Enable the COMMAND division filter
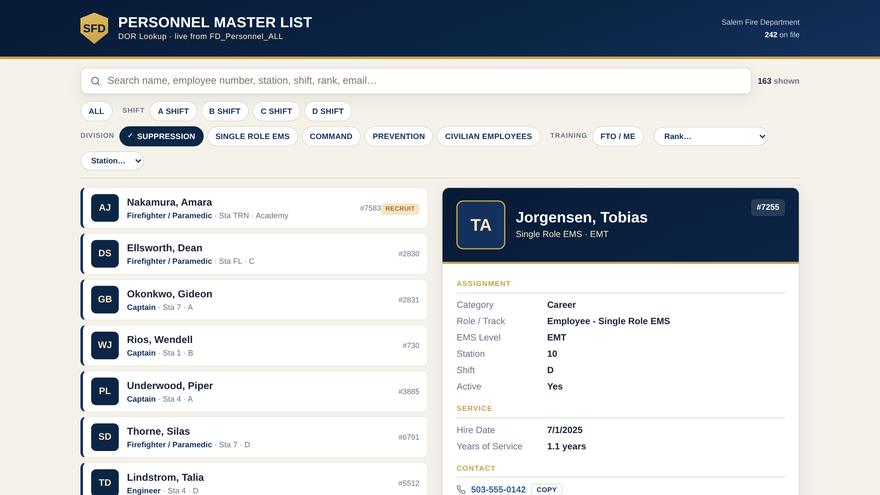The height and width of the screenshot is (495, 880). (331, 136)
